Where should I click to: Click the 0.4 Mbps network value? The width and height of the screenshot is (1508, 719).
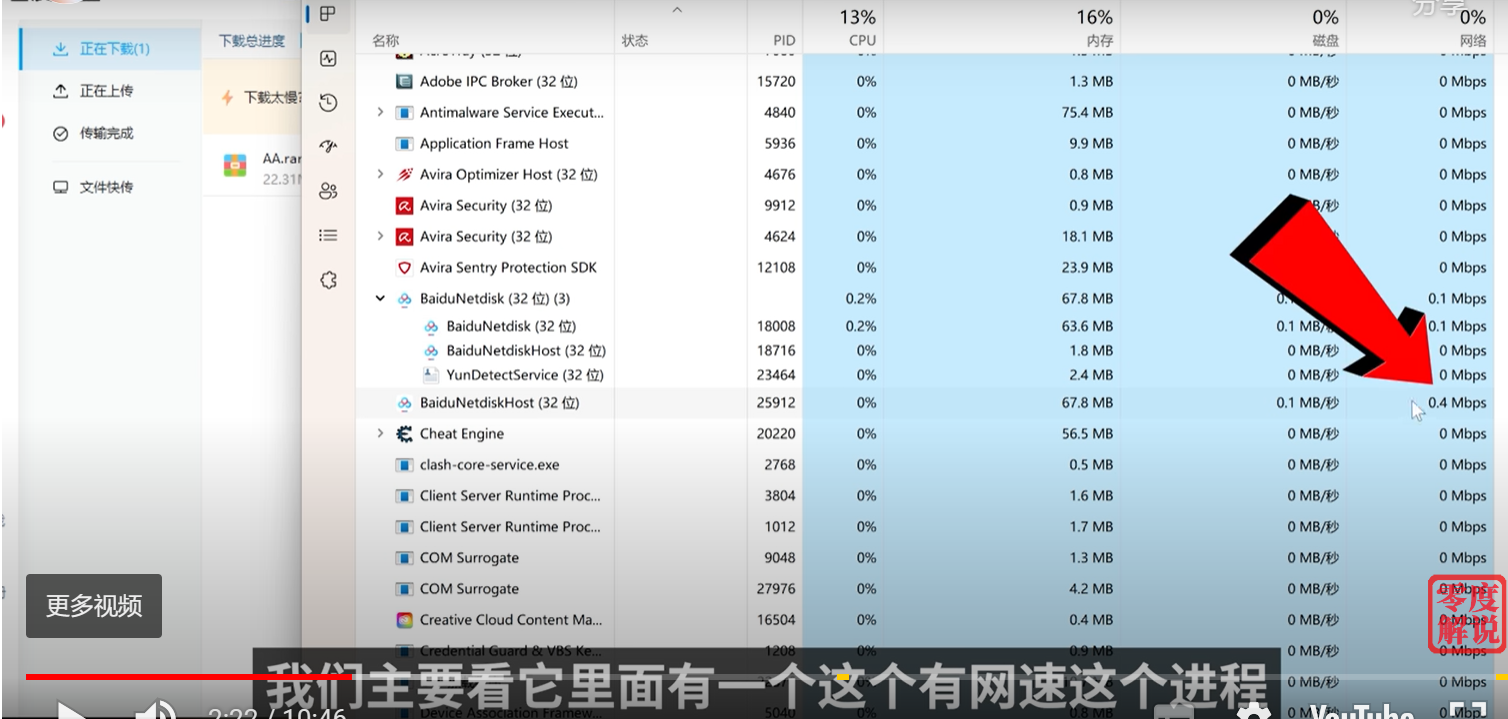point(1457,403)
